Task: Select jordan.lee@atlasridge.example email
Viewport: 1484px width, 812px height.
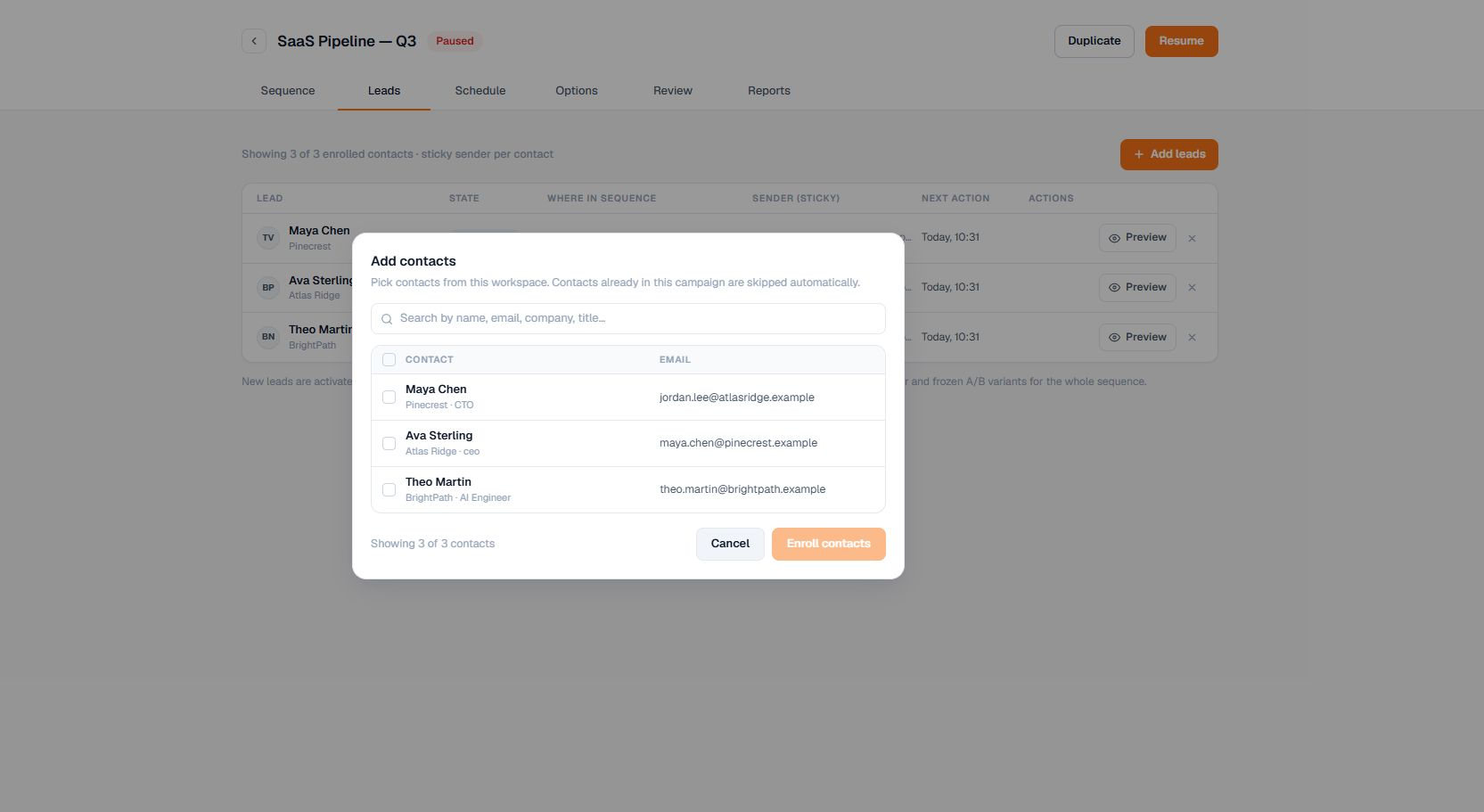Action: (737, 398)
